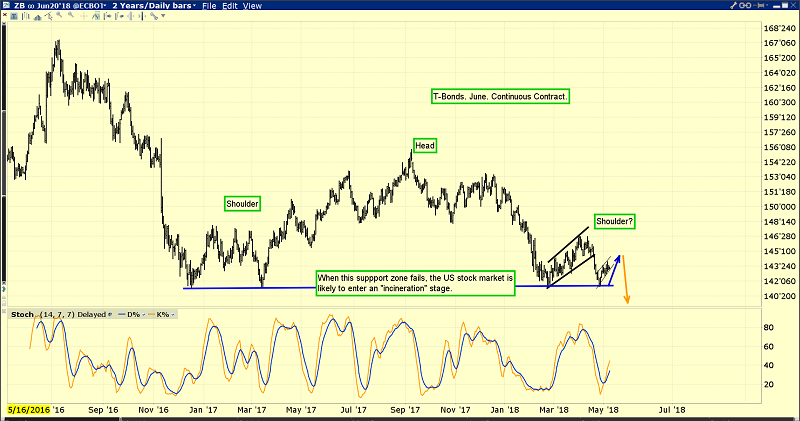The height and width of the screenshot is (421, 800).
Task: Open the View menu
Action: click(253, 6)
